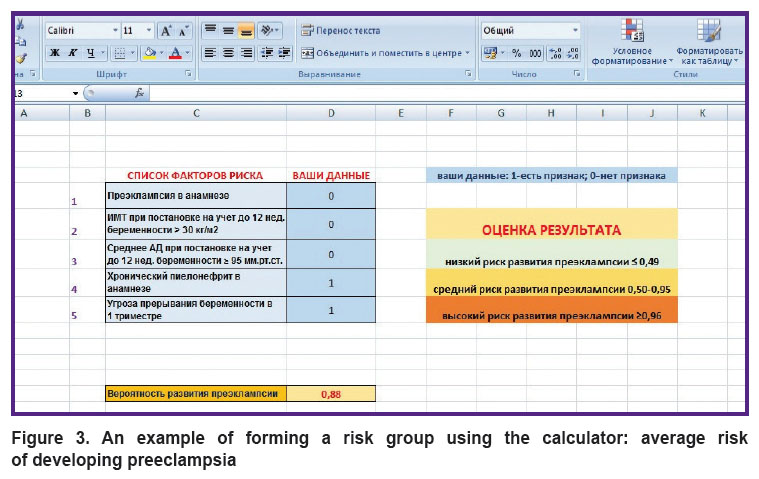This screenshot has height=479, width=759.
Task: Open the font size 11 dropdown
Action: (x=149, y=30)
